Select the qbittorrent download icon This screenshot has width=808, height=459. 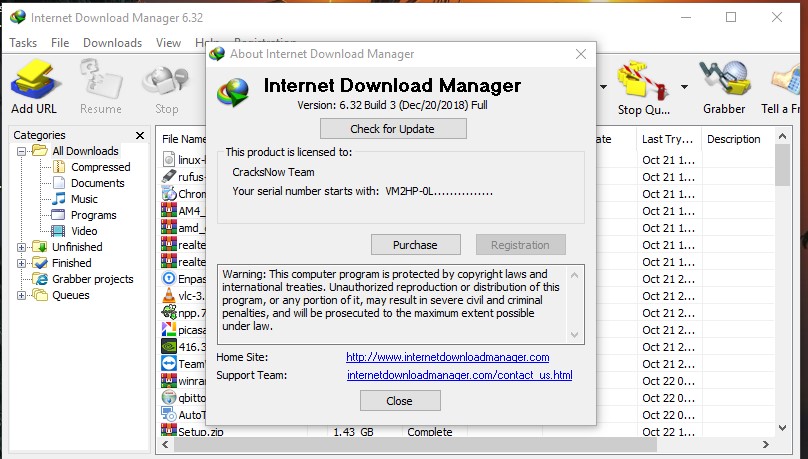coord(169,398)
